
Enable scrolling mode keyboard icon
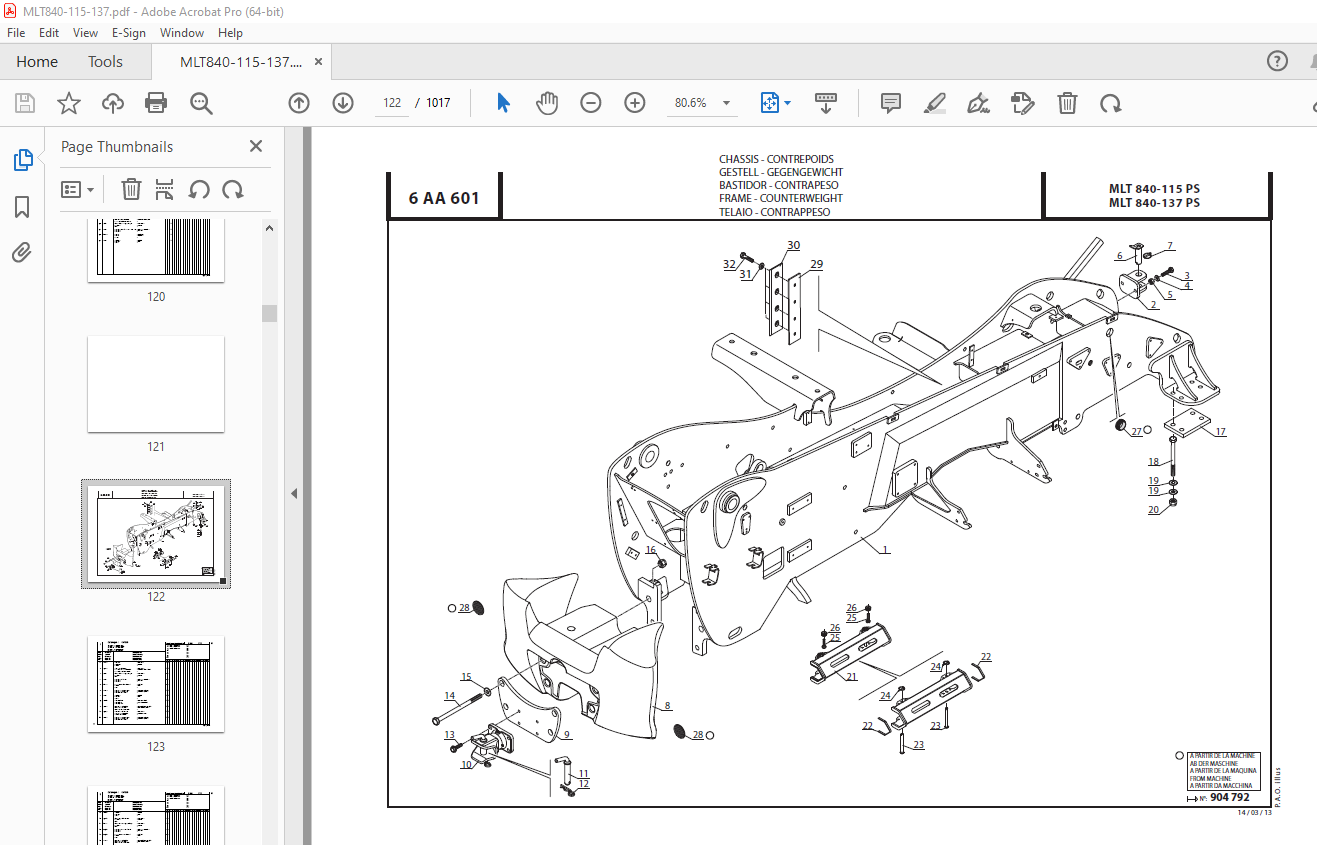click(x=826, y=103)
